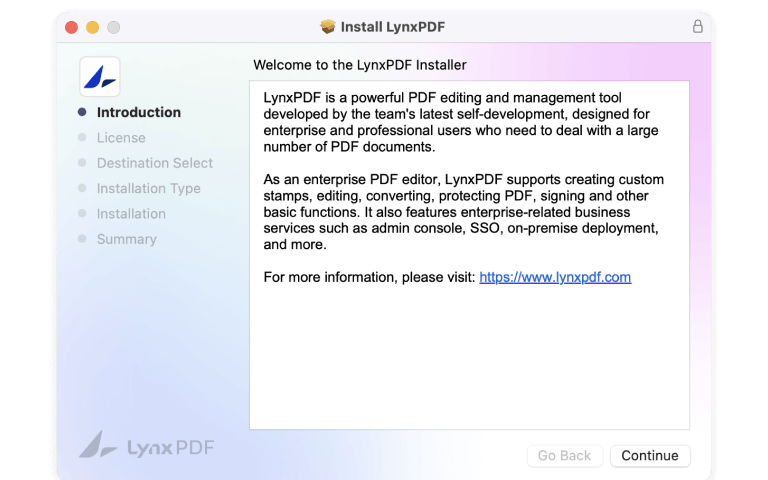The width and height of the screenshot is (768, 480).
Task: Click the Welcome to the LynxPDF Installer heading
Action: coord(360,65)
